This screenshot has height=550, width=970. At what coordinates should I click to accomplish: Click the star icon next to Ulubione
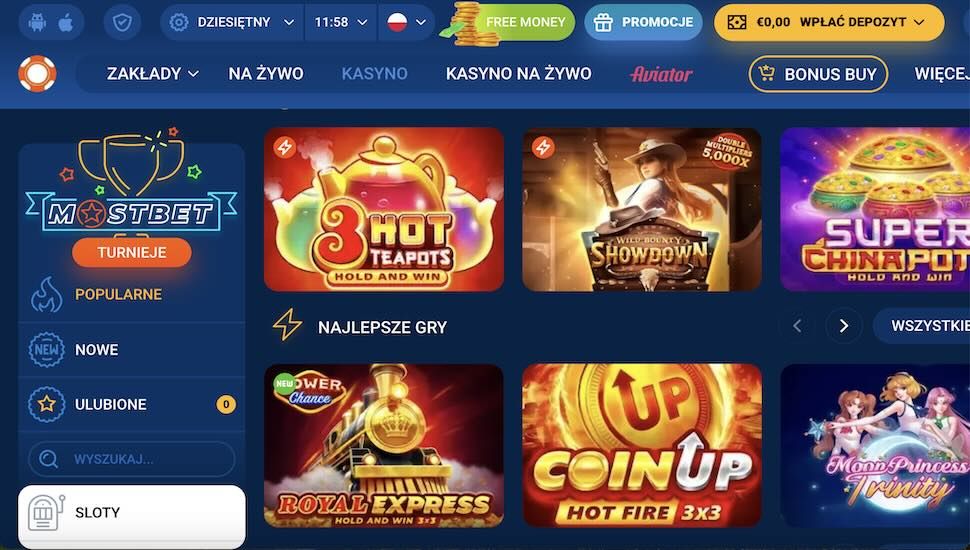coord(46,405)
